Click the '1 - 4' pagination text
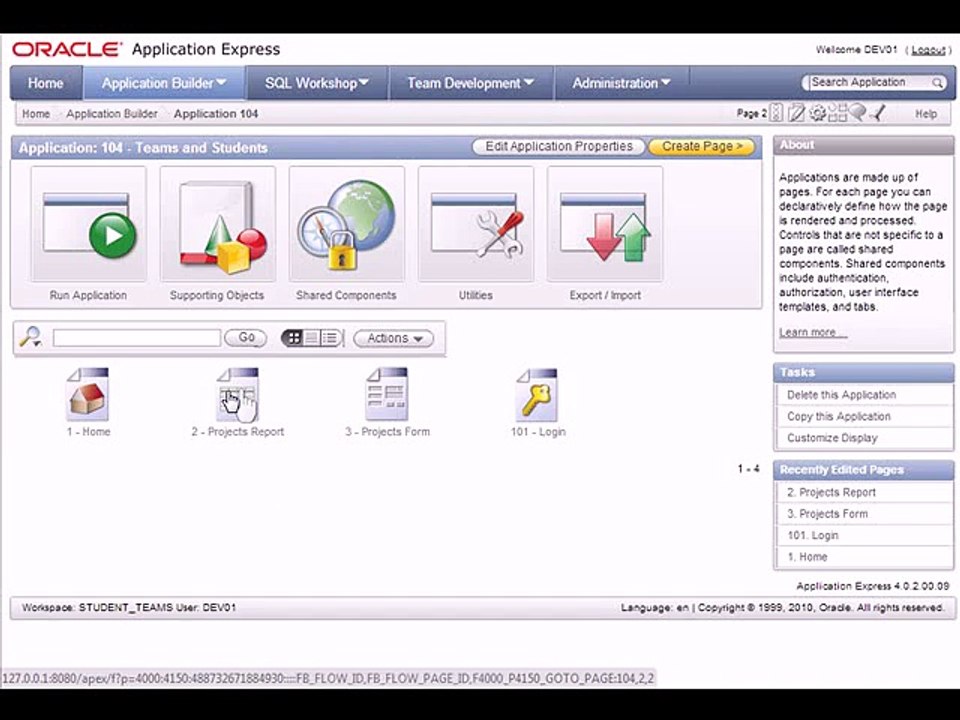Screen dimensions: 960x720 click(748, 469)
